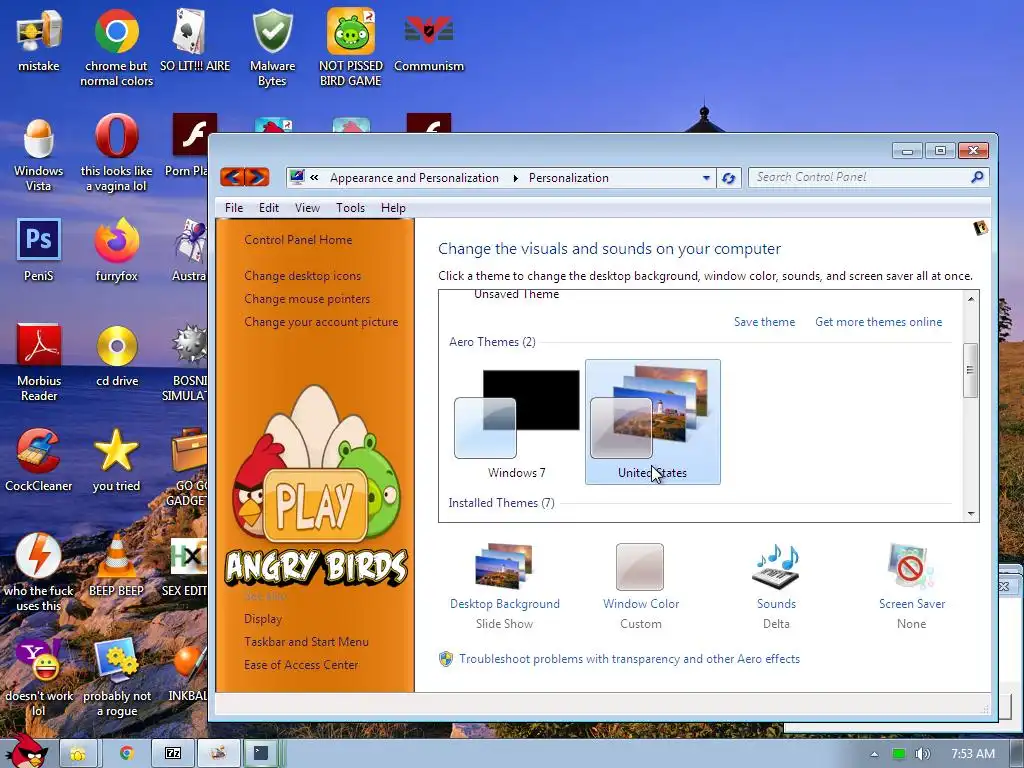Click Get more themes online

[878, 322]
